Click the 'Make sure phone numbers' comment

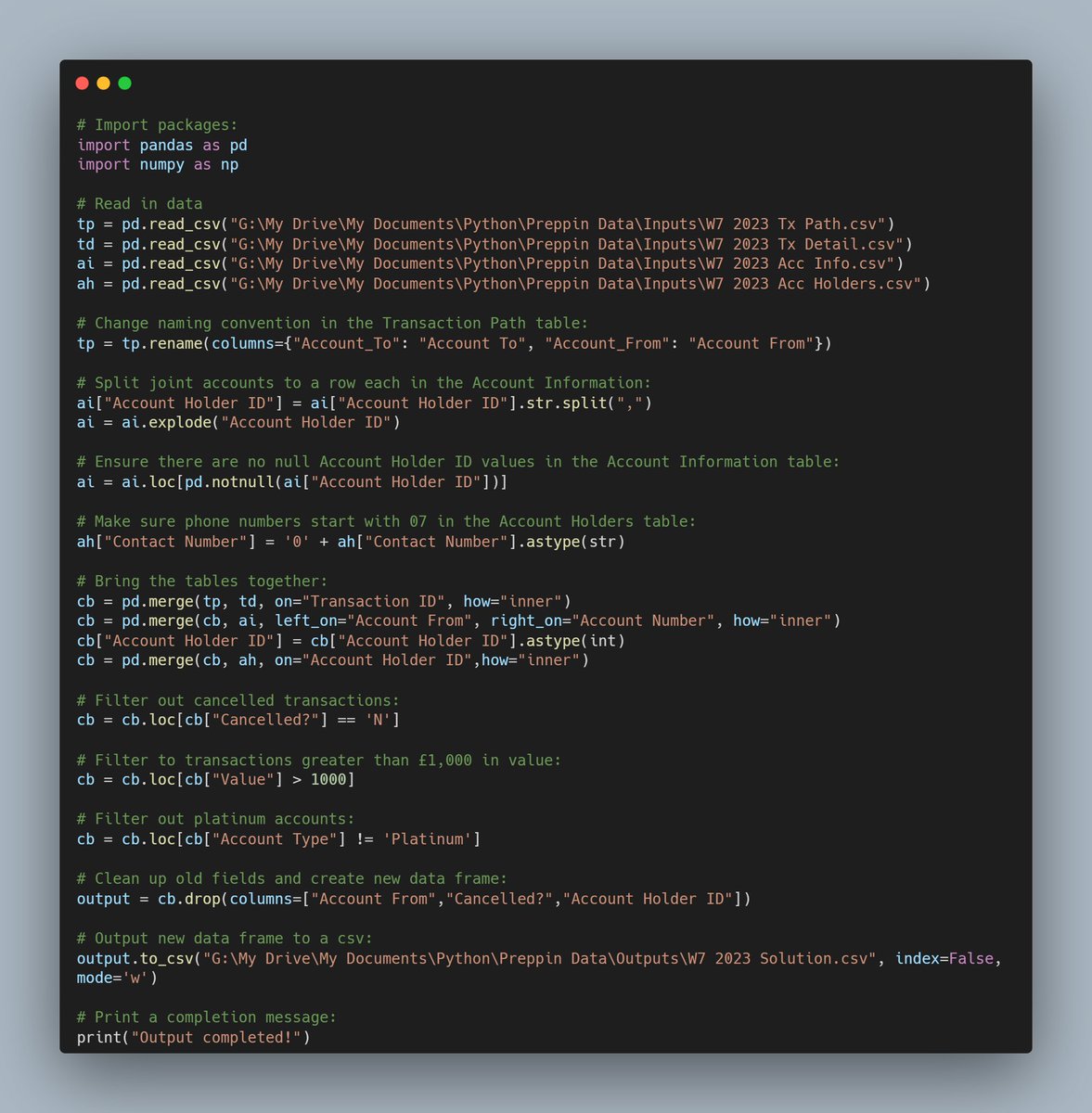click(386, 521)
